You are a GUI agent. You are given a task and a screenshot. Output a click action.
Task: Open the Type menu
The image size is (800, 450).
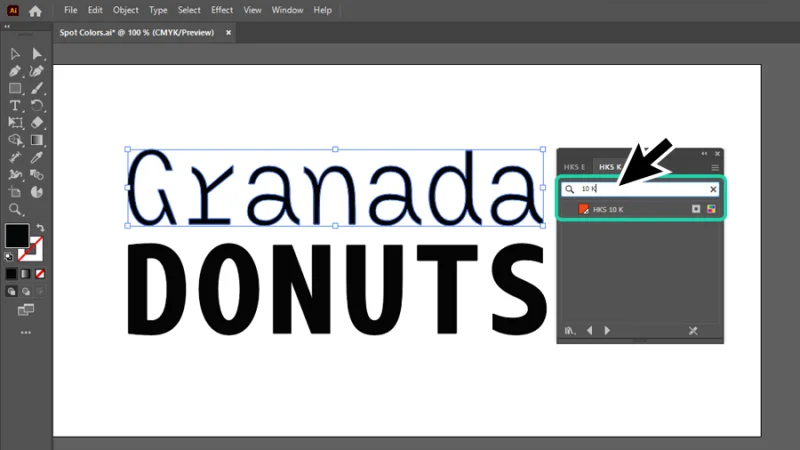click(x=158, y=10)
